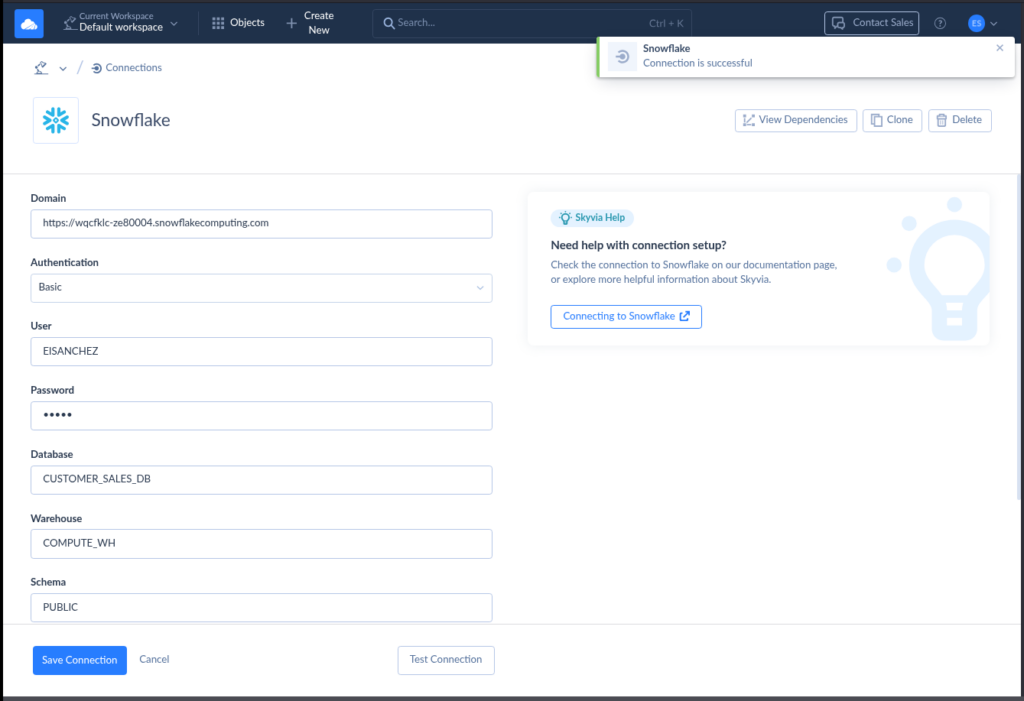Open the Current Workspace dropdown
Viewport: 1024px width, 701px height.
click(x=121, y=22)
